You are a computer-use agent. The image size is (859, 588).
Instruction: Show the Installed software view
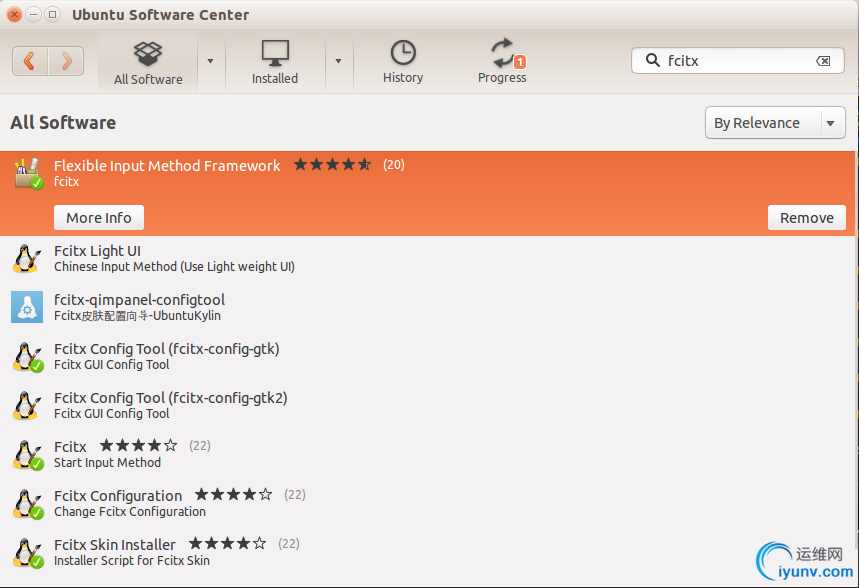click(x=275, y=63)
